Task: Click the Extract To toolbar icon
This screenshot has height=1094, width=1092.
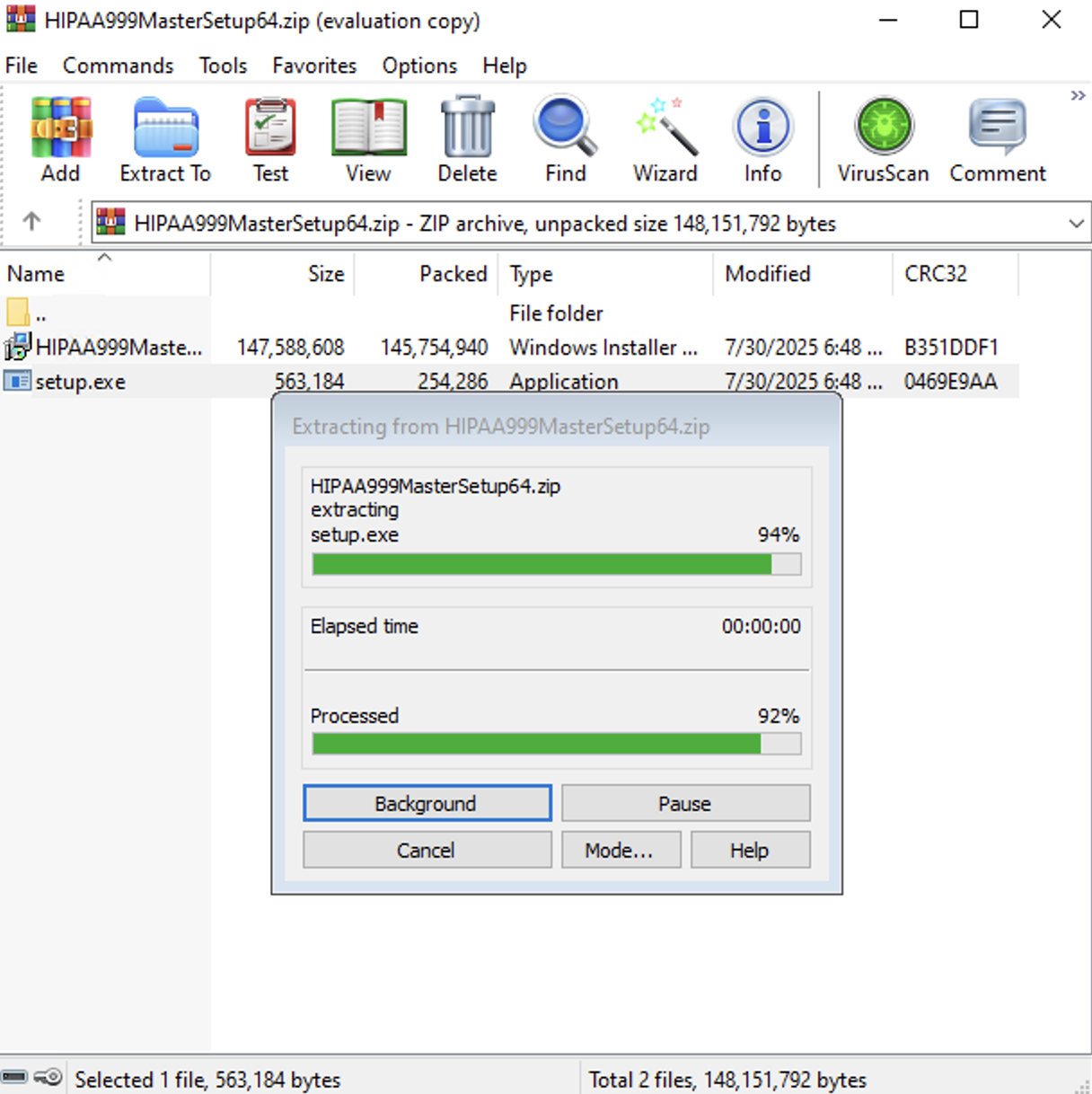Action: click(x=165, y=128)
